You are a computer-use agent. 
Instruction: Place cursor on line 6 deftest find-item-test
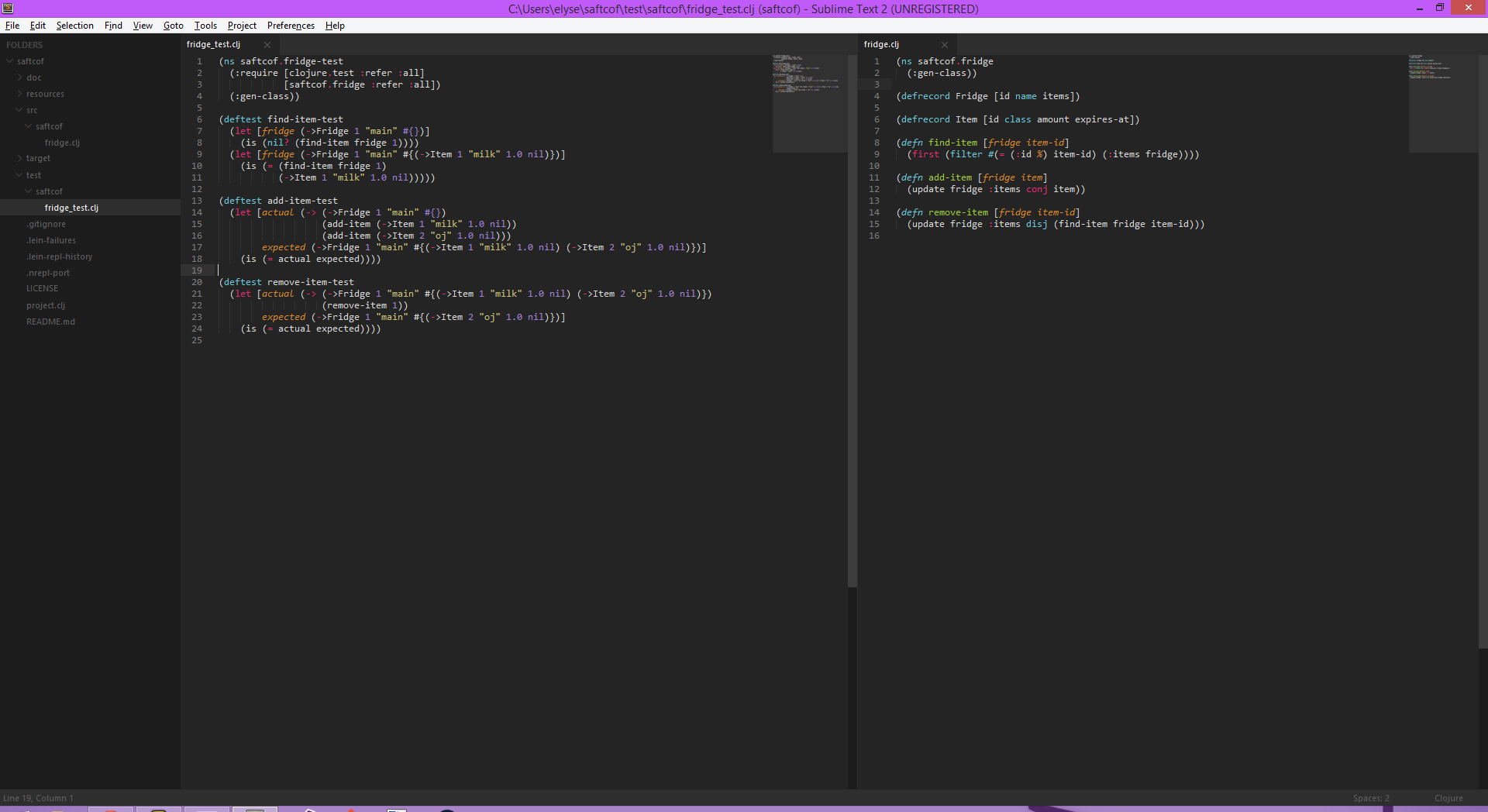281,119
